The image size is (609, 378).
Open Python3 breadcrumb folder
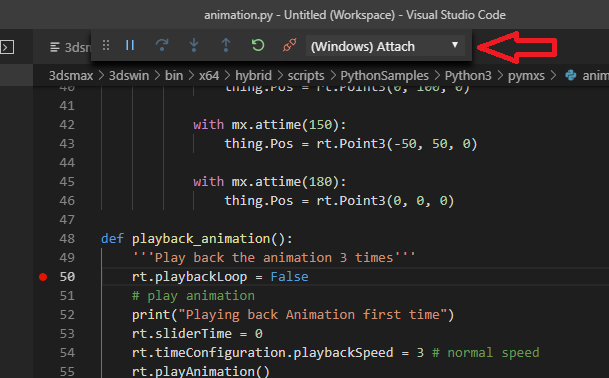click(468, 75)
